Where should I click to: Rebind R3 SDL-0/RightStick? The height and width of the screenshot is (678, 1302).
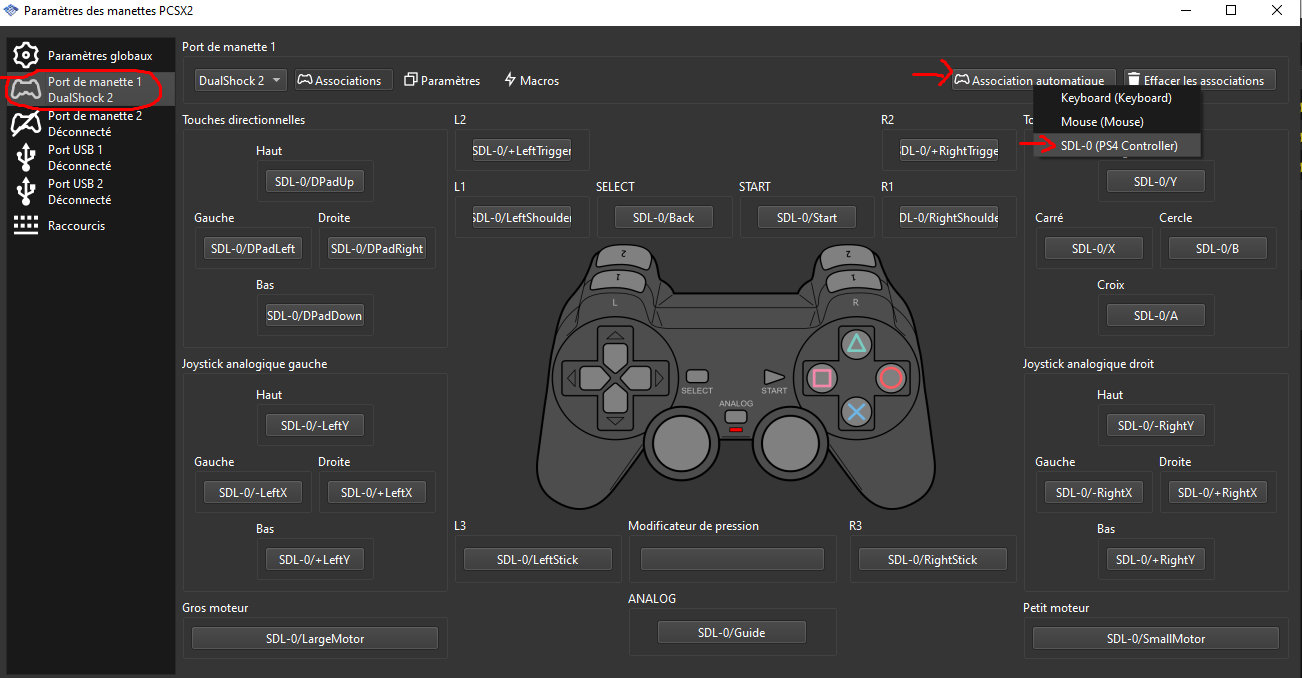tap(932, 559)
